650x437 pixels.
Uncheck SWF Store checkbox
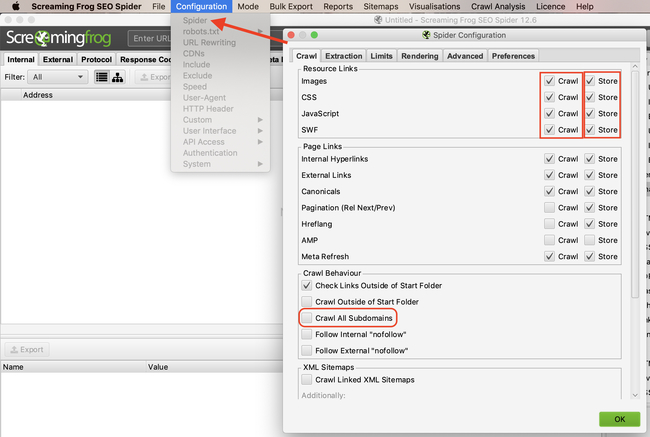pyautogui.click(x=589, y=130)
